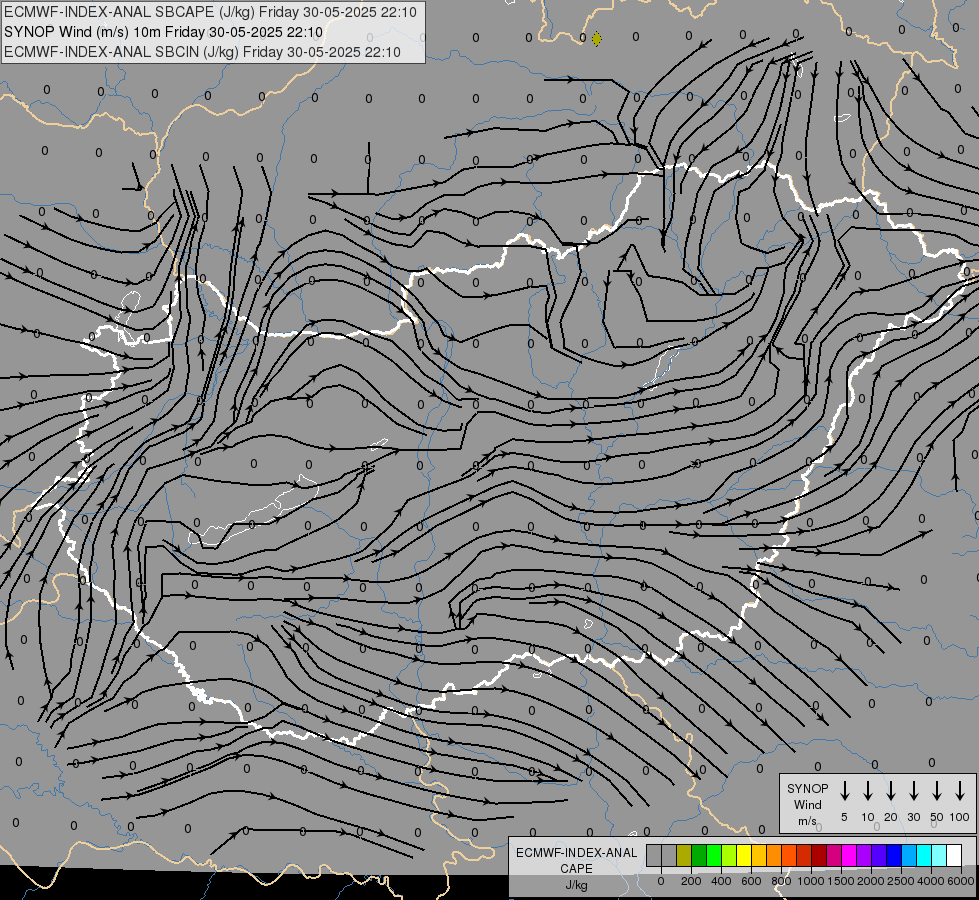Choose the red swatch left of 1000

804,855
